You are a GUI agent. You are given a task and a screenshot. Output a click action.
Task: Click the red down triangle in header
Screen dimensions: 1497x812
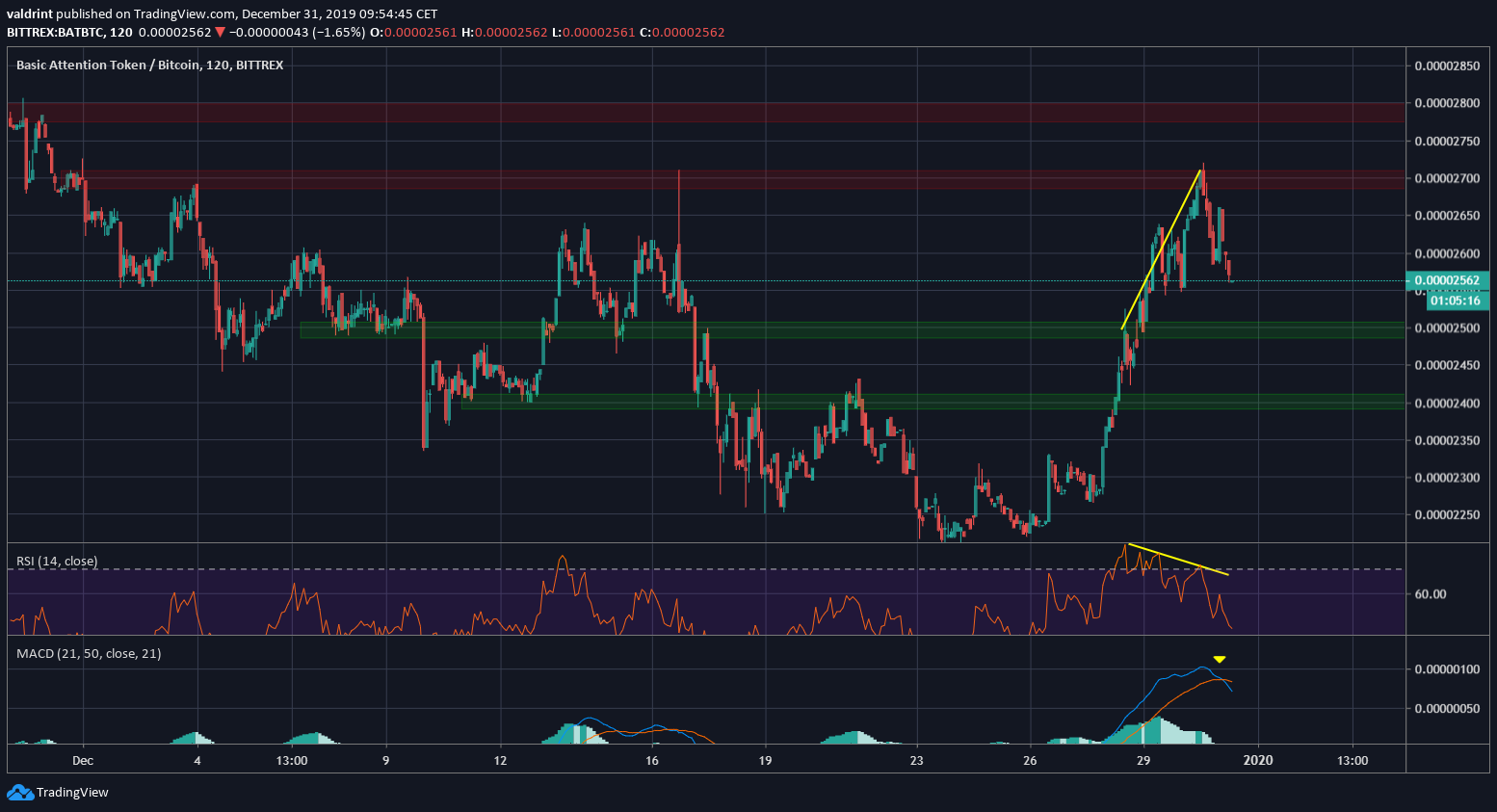(x=221, y=33)
